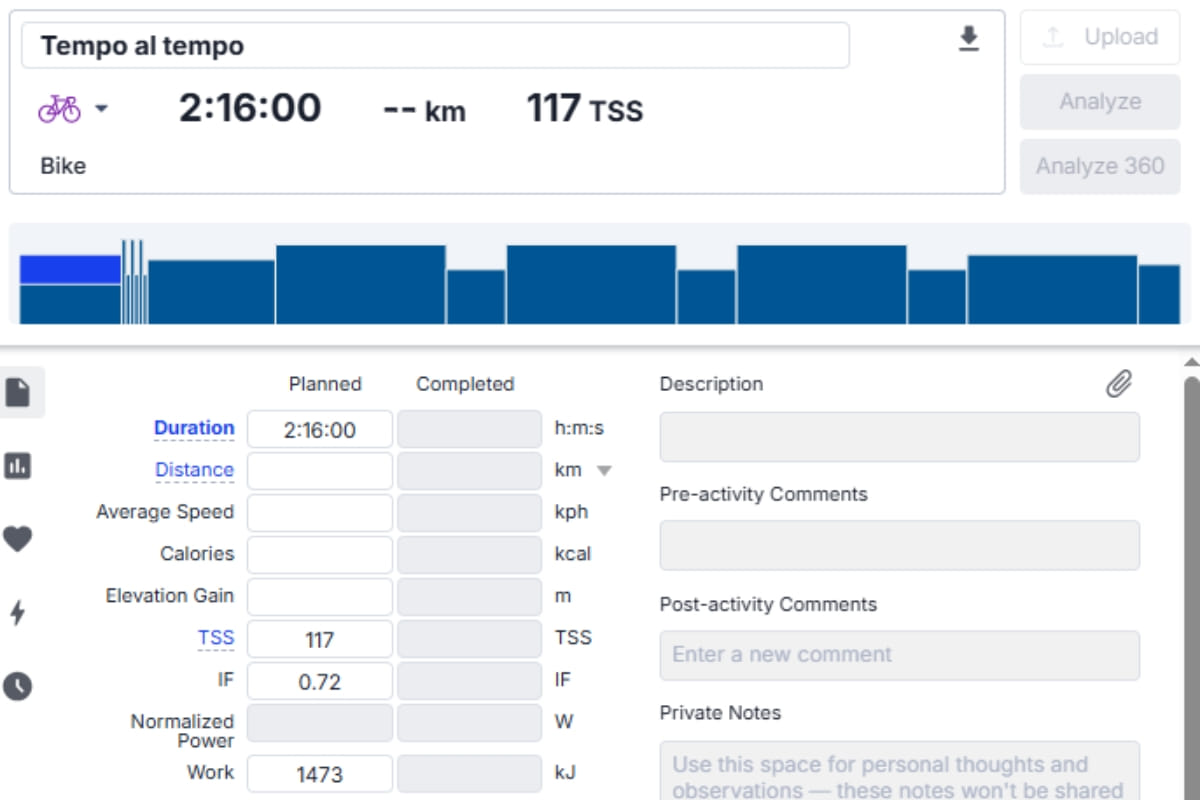1200x800 pixels.
Task: Click the Distance link label
Action: pos(194,470)
